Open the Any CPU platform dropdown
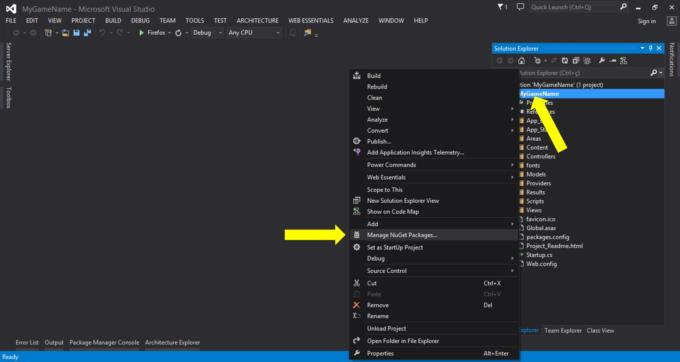The height and width of the screenshot is (362, 680). 254,33
